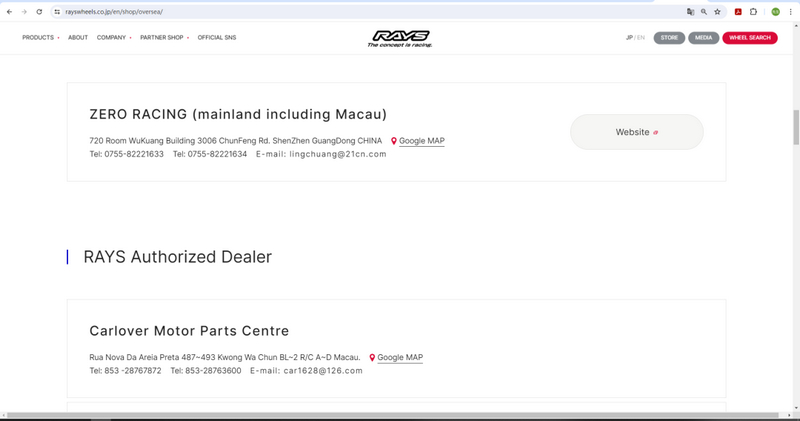Open the OFFICIAL SNS menu item

[x=217, y=38]
